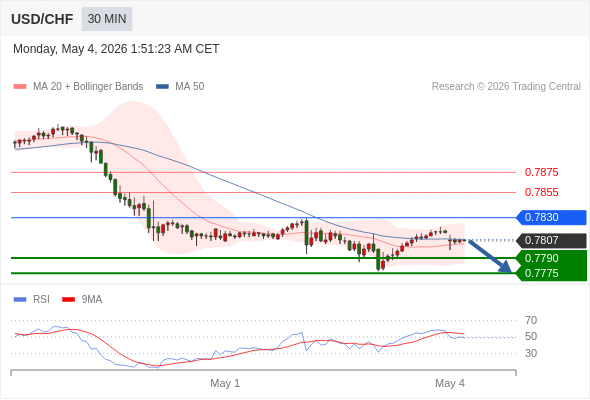The height and width of the screenshot is (400, 590).
Task: Click the blue RSI legend swatch
Action: (x=20, y=300)
